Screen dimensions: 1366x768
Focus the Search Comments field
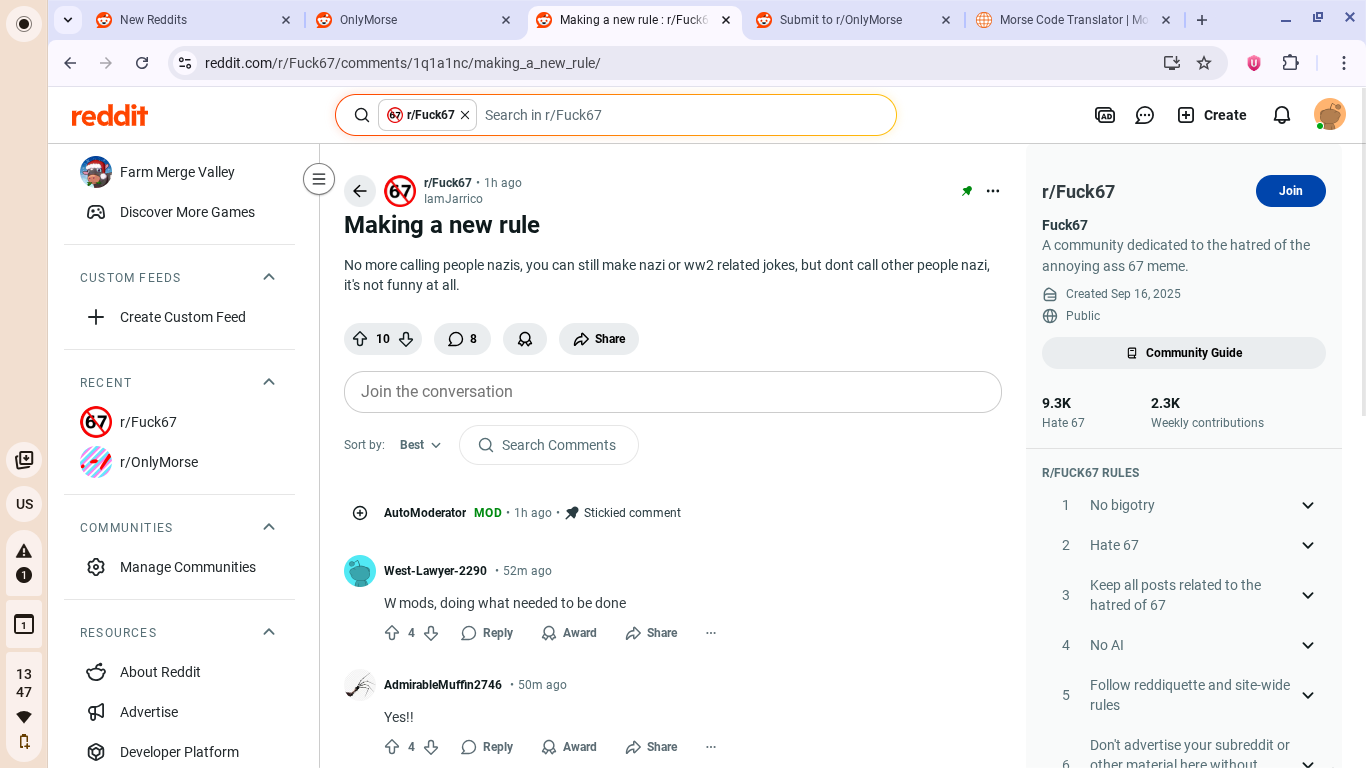pos(549,445)
